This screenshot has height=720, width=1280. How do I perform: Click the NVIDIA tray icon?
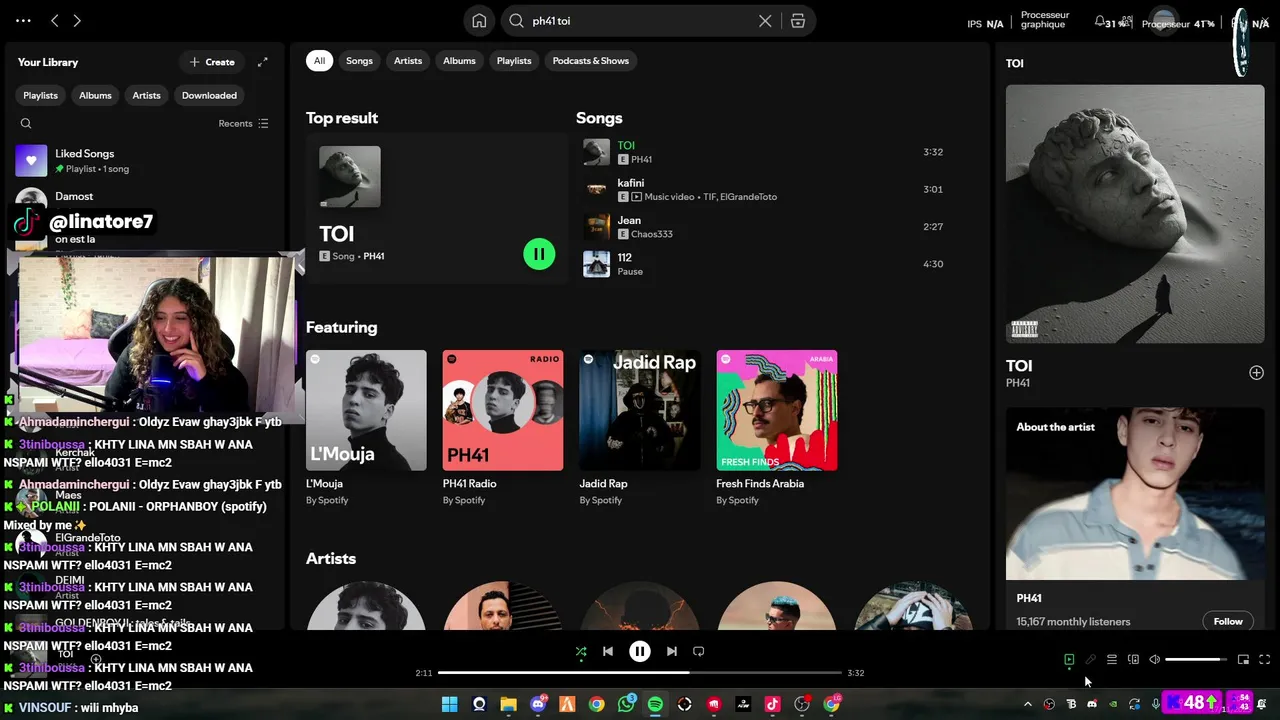pyautogui.click(x=1113, y=704)
